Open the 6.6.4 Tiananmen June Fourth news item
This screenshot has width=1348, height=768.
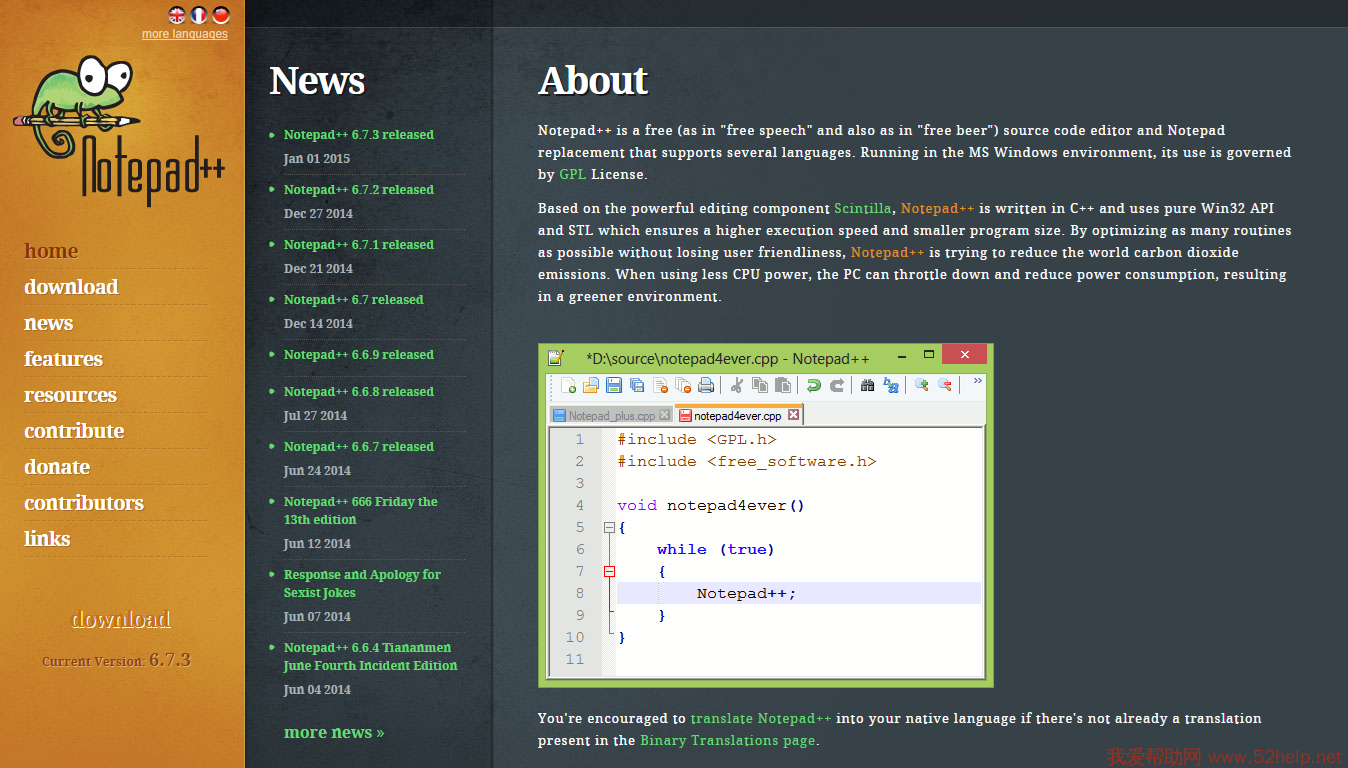(x=371, y=657)
